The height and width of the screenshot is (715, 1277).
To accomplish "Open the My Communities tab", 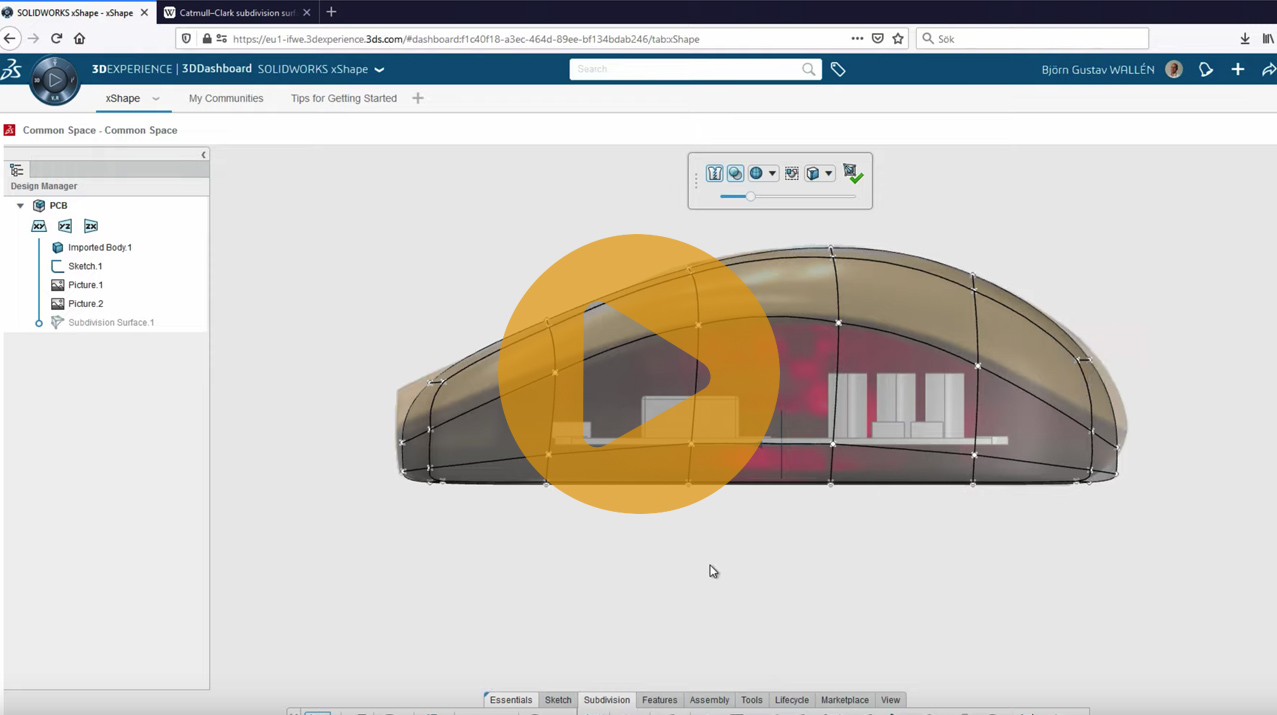I will 226,98.
